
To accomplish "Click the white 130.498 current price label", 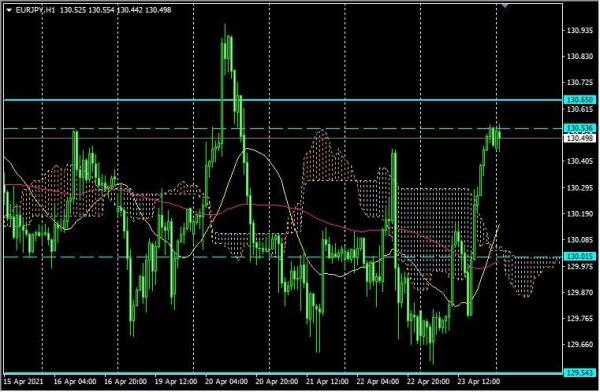I will click(580, 138).
